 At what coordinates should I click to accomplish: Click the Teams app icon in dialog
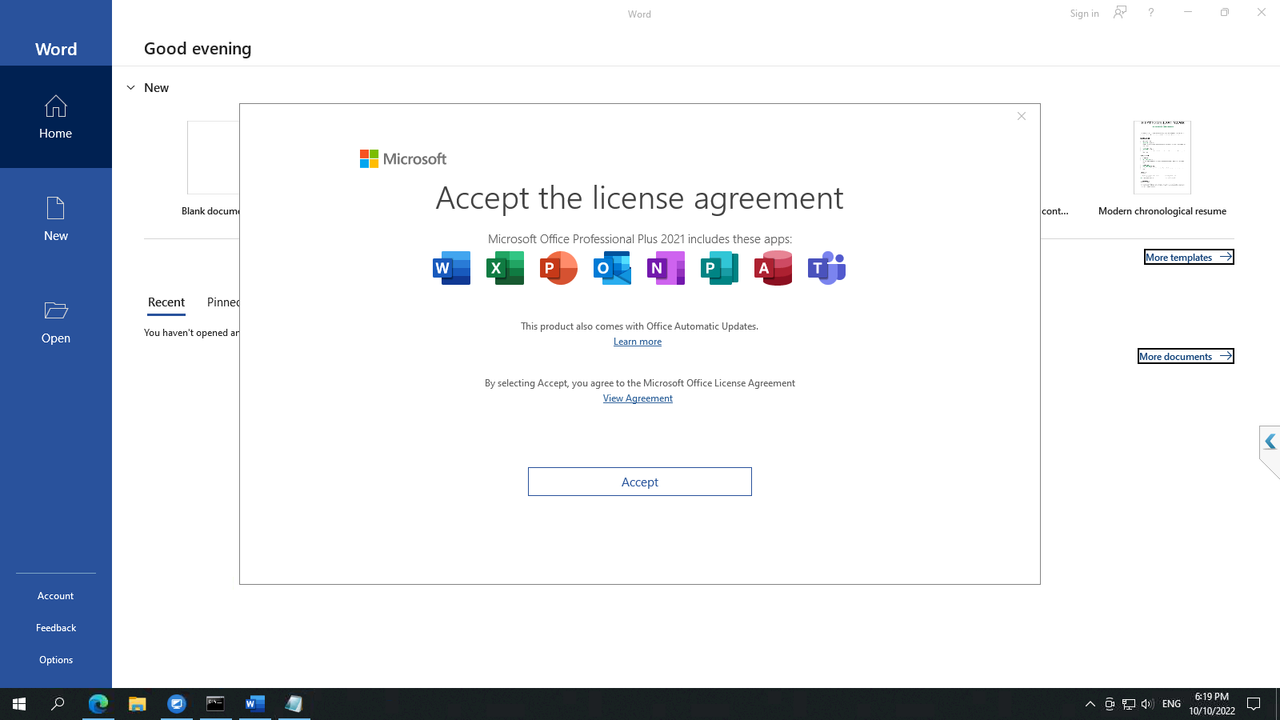pos(827,268)
